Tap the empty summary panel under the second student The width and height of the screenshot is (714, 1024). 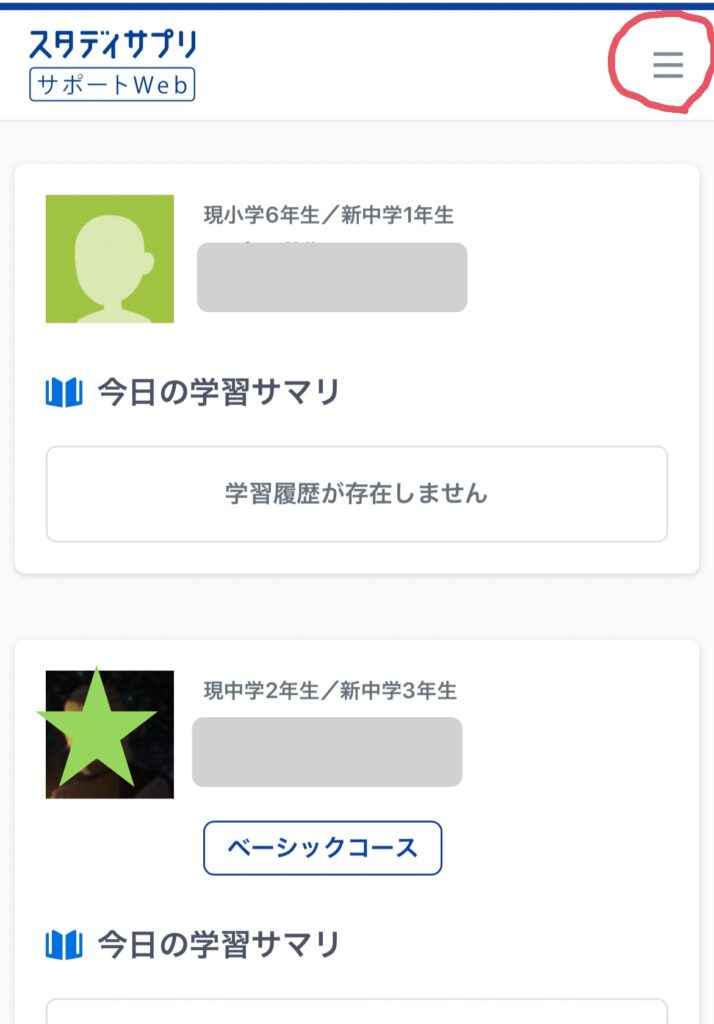(x=356, y=1010)
